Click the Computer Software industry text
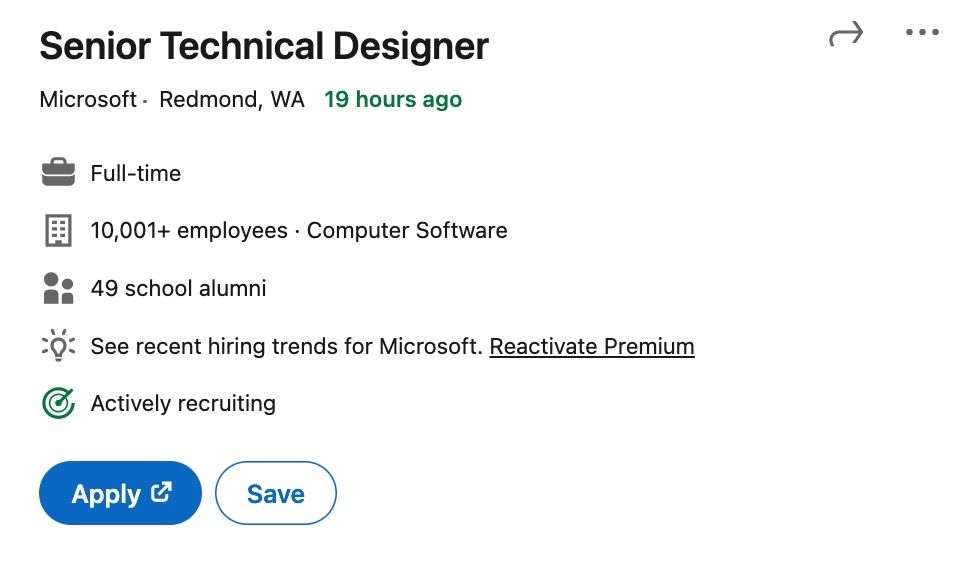Screen dimensions: 980x570 (x=407, y=230)
